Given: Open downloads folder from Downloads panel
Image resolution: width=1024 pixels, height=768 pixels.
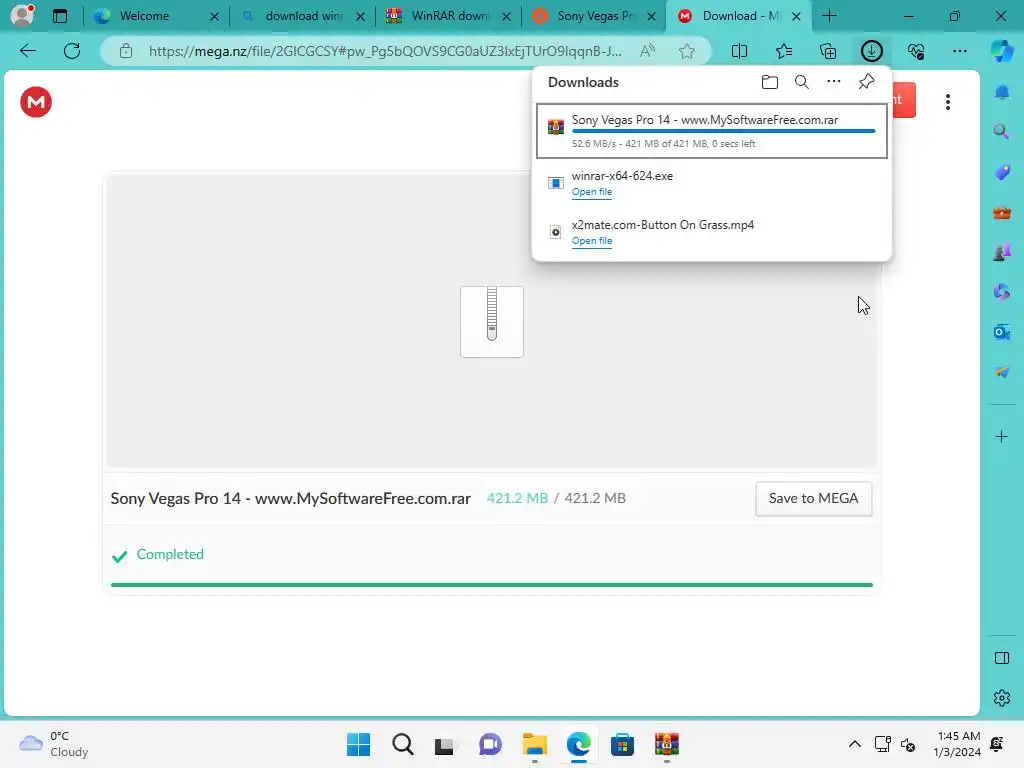Looking at the screenshot, I should tap(770, 82).
